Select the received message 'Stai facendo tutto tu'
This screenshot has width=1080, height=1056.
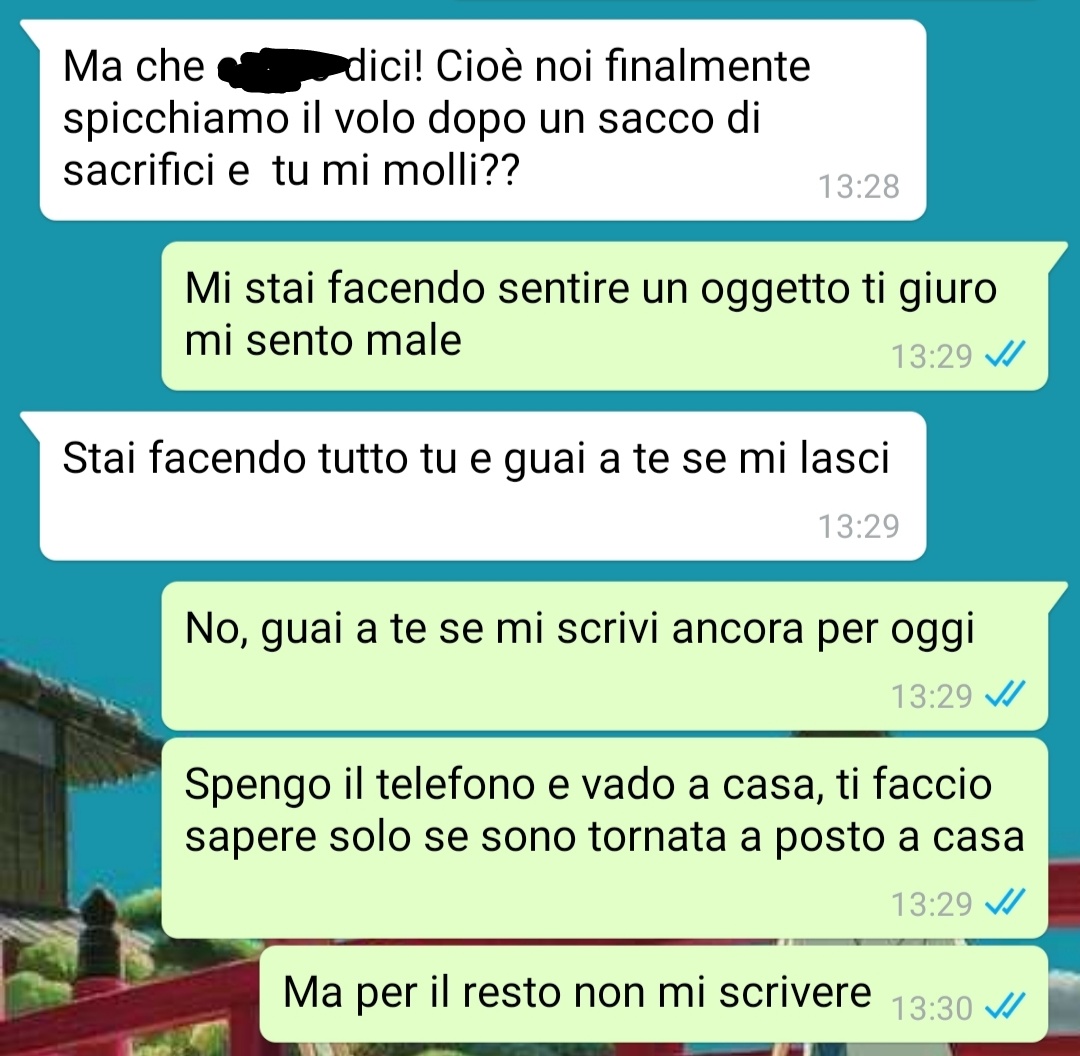click(x=482, y=486)
